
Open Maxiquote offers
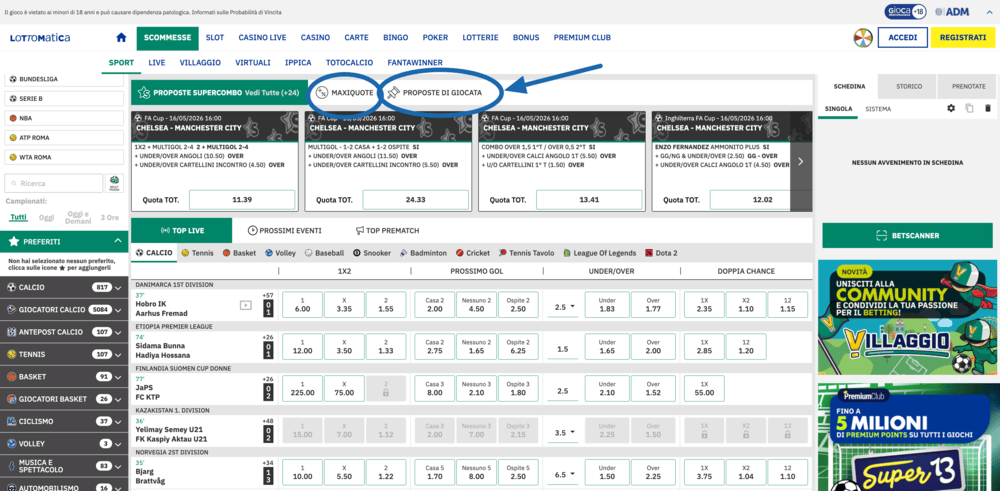click(345, 92)
